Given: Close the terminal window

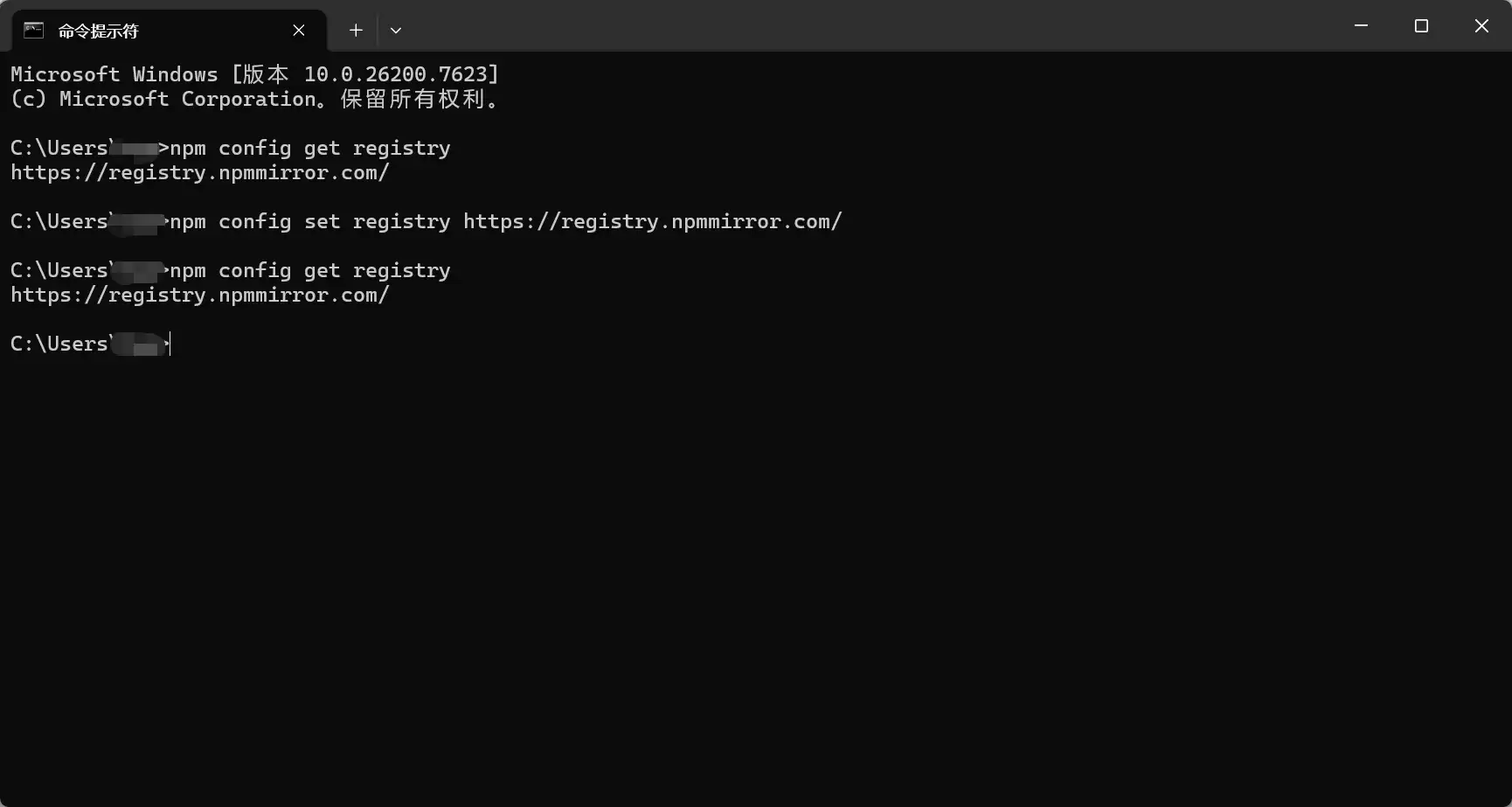Looking at the screenshot, I should click(x=1481, y=26).
